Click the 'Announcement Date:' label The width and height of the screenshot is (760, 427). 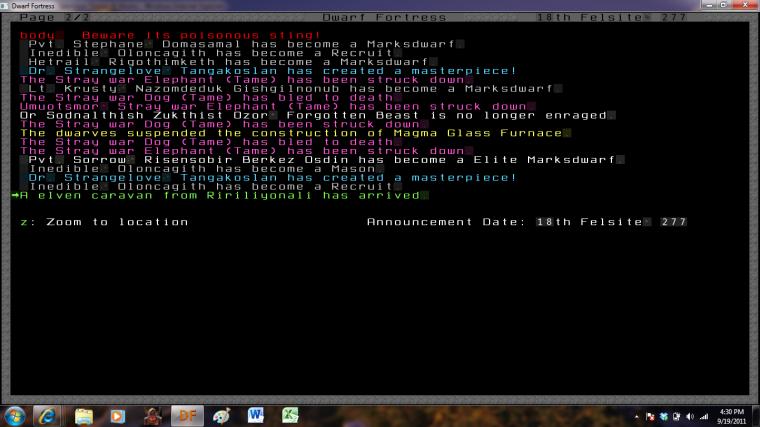(x=446, y=222)
